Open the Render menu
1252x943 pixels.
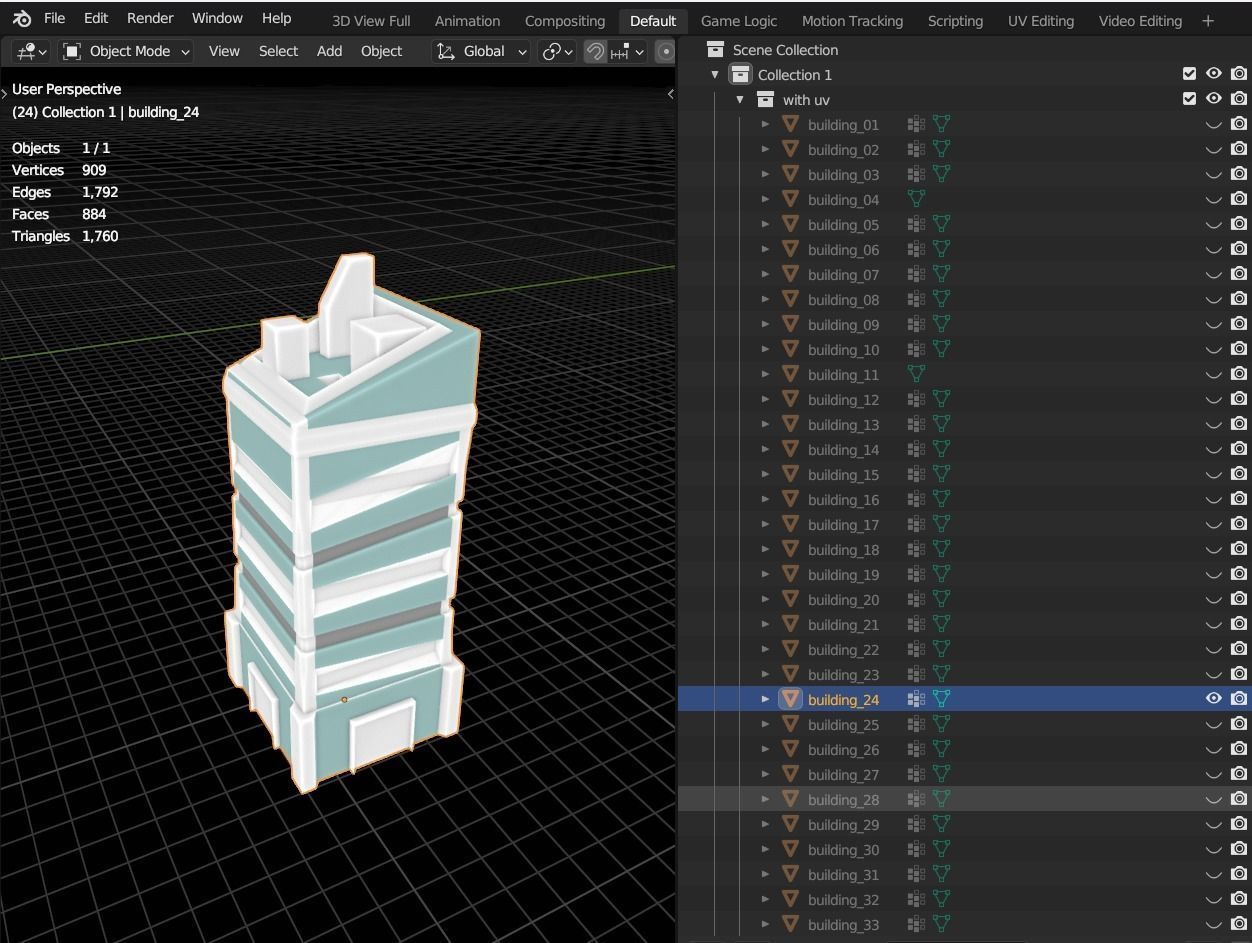[x=150, y=18]
